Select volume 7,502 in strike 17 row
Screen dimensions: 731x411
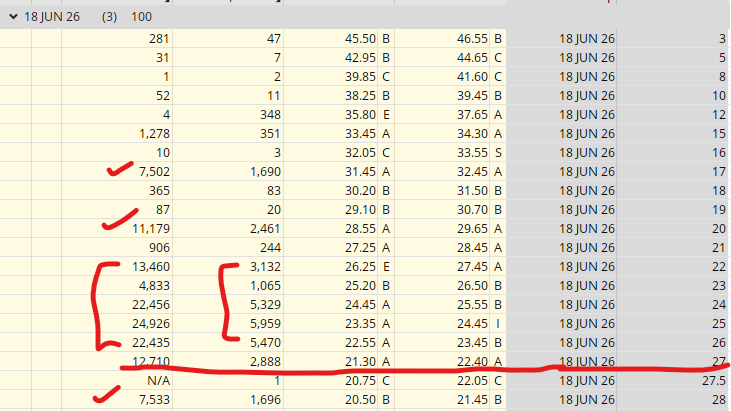pos(154,172)
